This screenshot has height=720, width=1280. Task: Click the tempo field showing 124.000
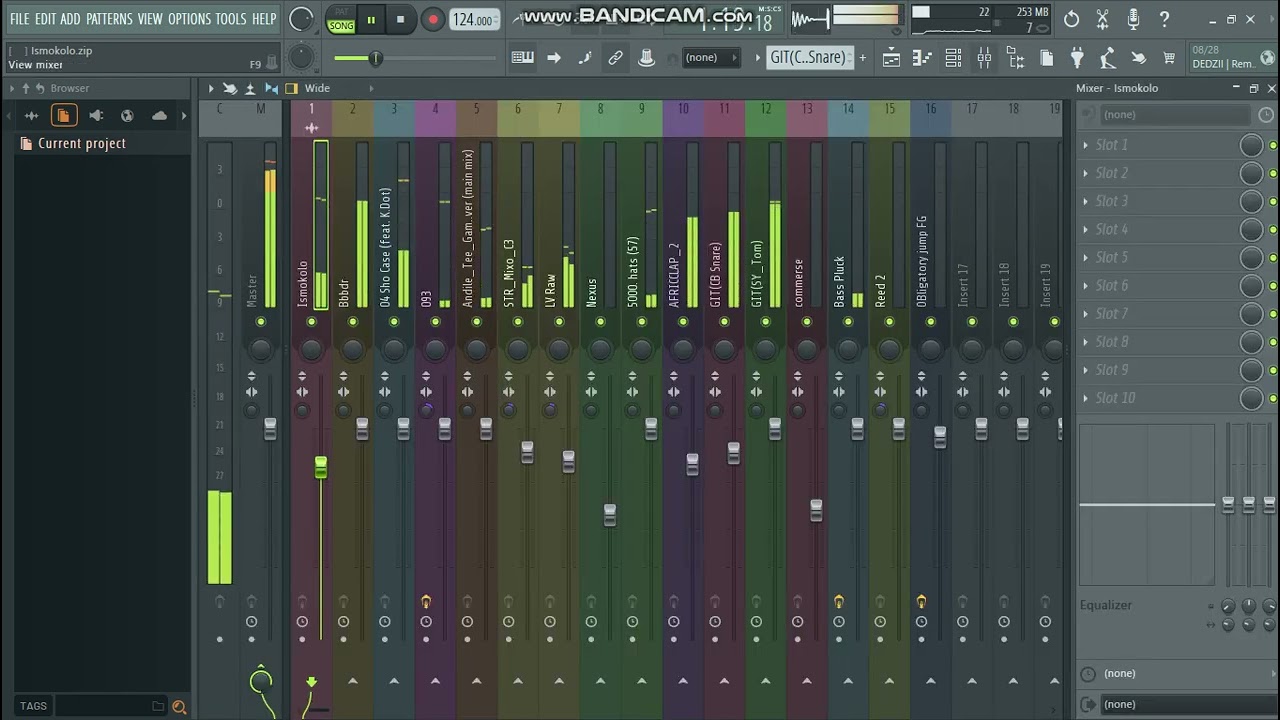474,19
